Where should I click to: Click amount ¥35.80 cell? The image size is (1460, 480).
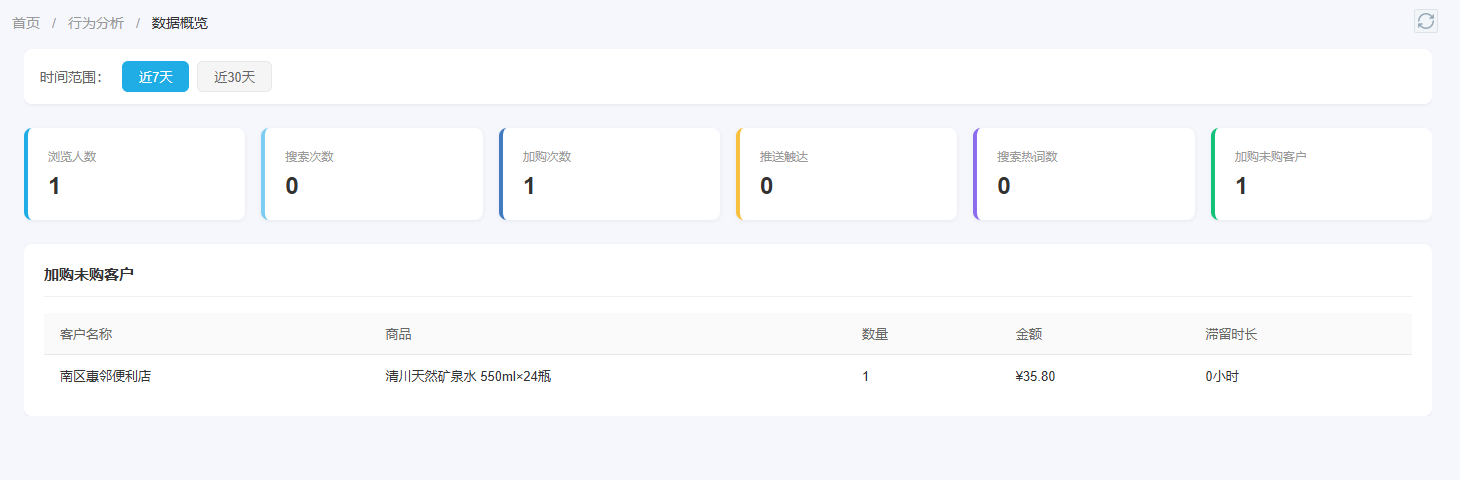pos(1035,377)
